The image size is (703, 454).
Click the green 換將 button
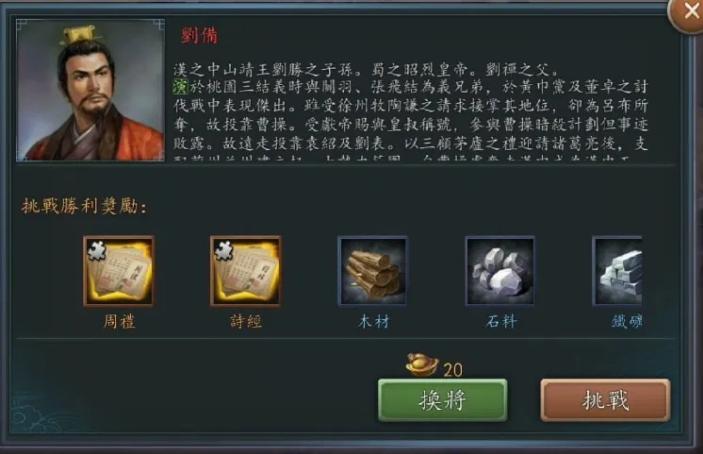[x=443, y=400]
